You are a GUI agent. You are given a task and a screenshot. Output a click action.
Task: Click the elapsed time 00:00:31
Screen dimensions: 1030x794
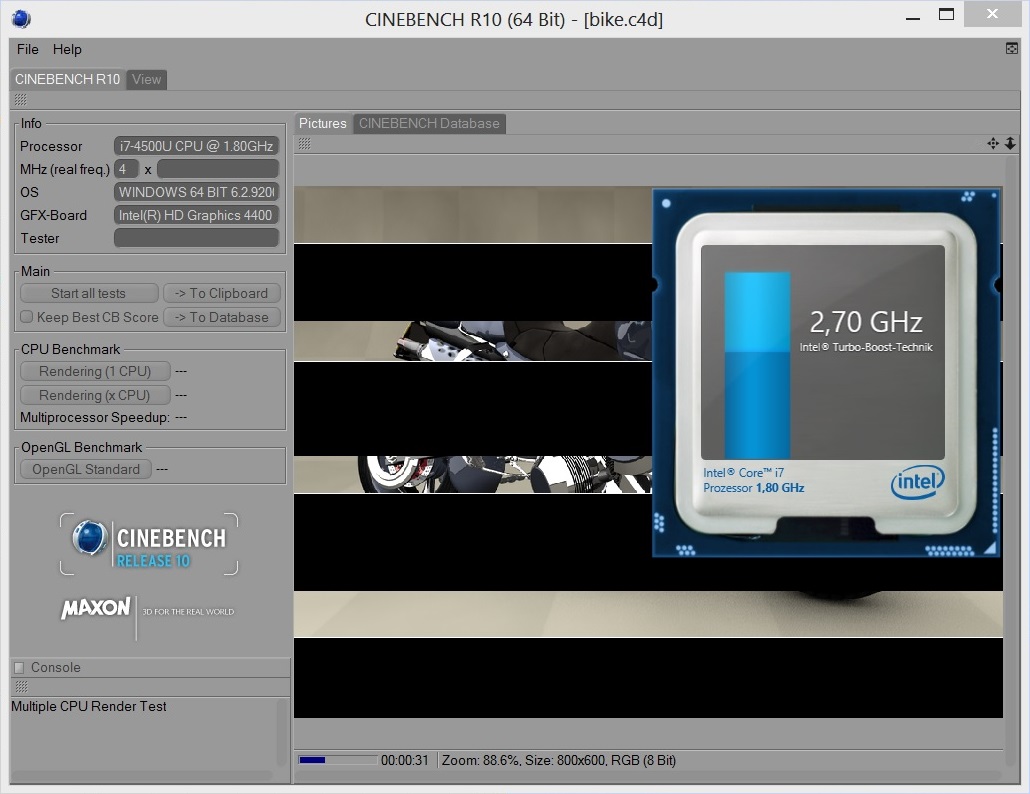[x=405, y=760]
